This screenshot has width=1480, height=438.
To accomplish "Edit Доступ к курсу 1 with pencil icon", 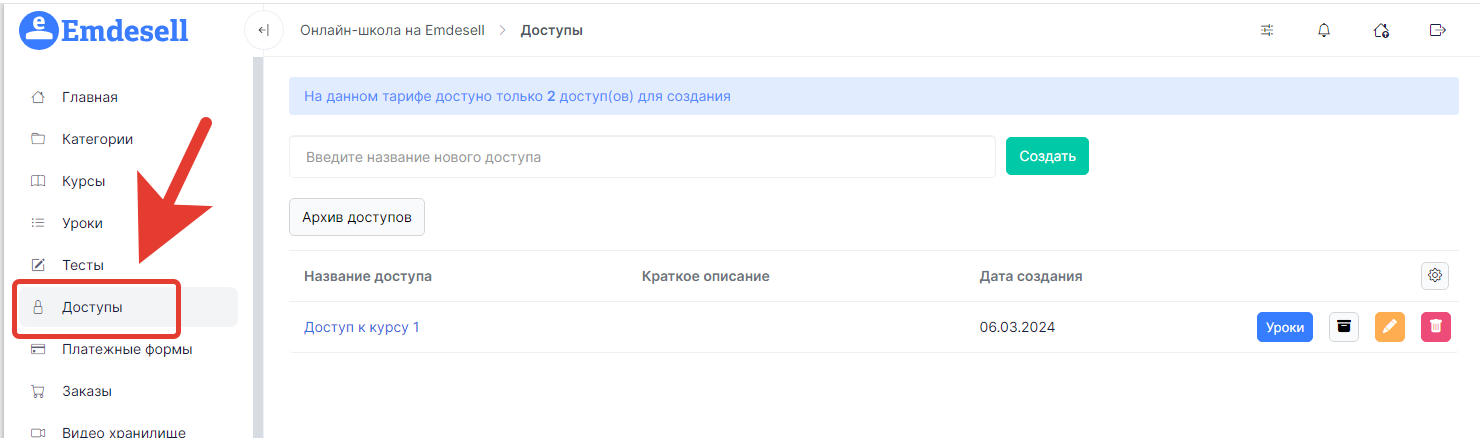I will click(1390, 327).
